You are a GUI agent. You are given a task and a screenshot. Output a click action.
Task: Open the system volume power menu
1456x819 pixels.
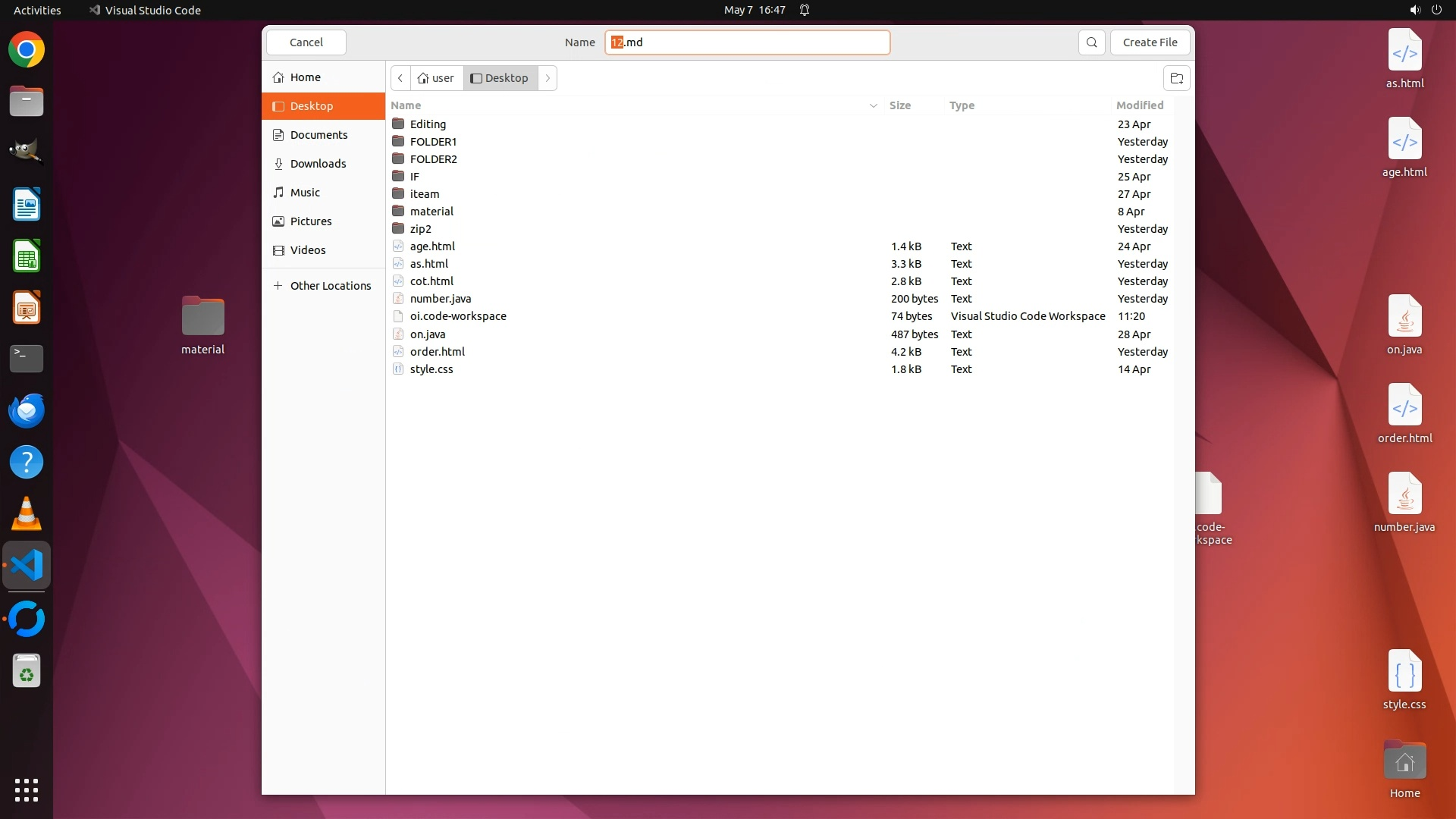pyautogui.click(x=1425, y=10)
